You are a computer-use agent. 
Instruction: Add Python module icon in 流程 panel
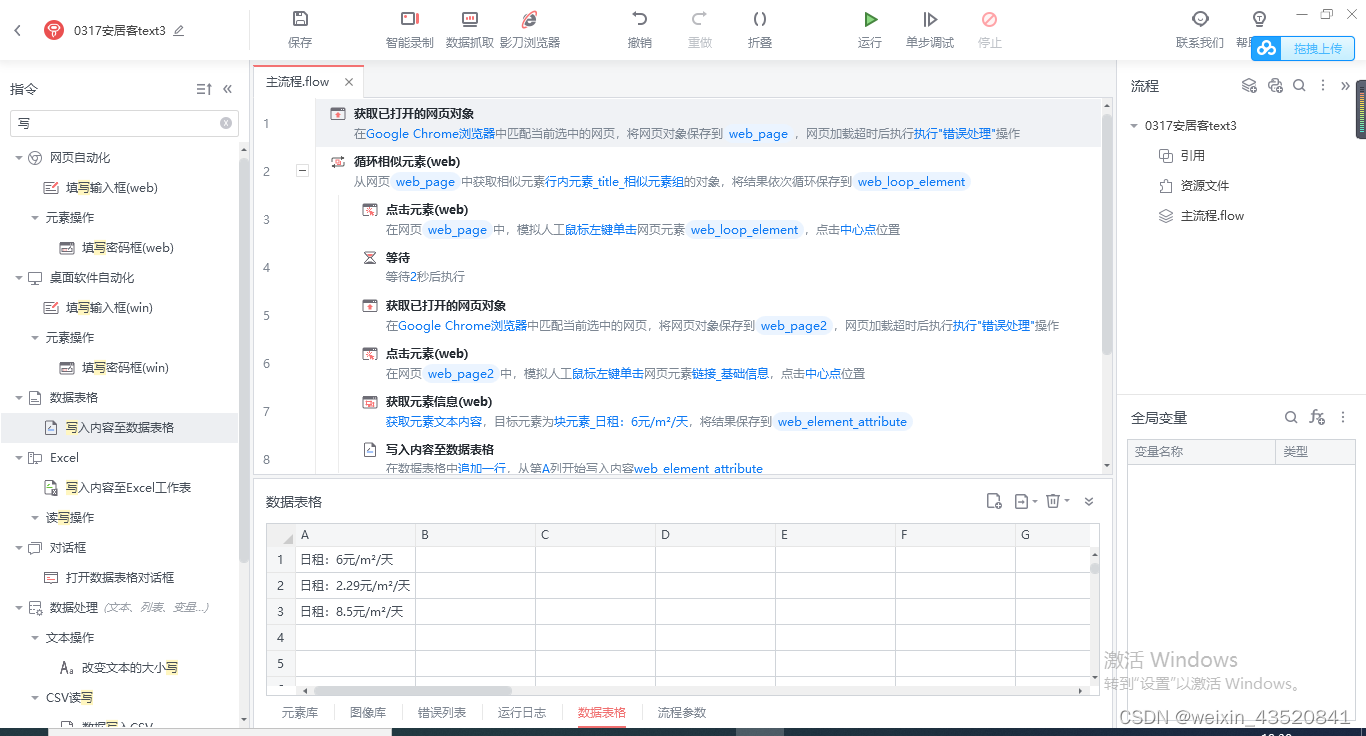(x=1275, y=86)
